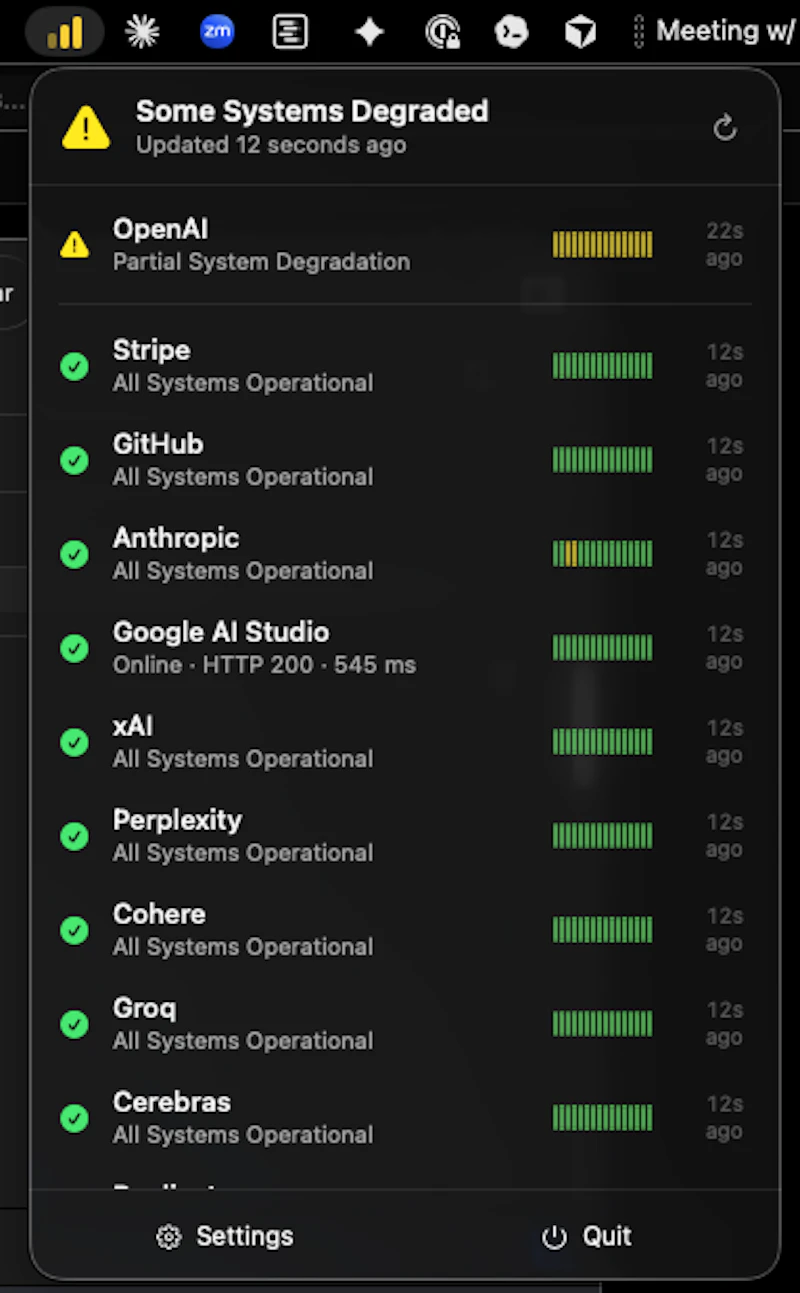Viewport: 800px width, 1293px height.
Task: Open Settings at the bottom of the panel
Action: point(225,1236)
